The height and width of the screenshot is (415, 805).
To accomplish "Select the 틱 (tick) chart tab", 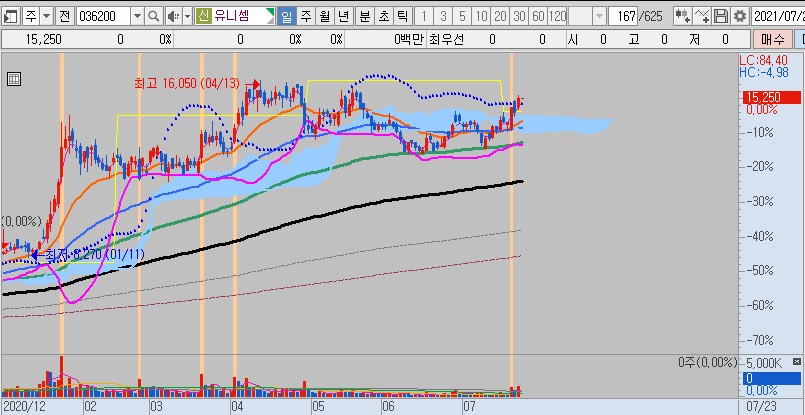I will 401,17.
